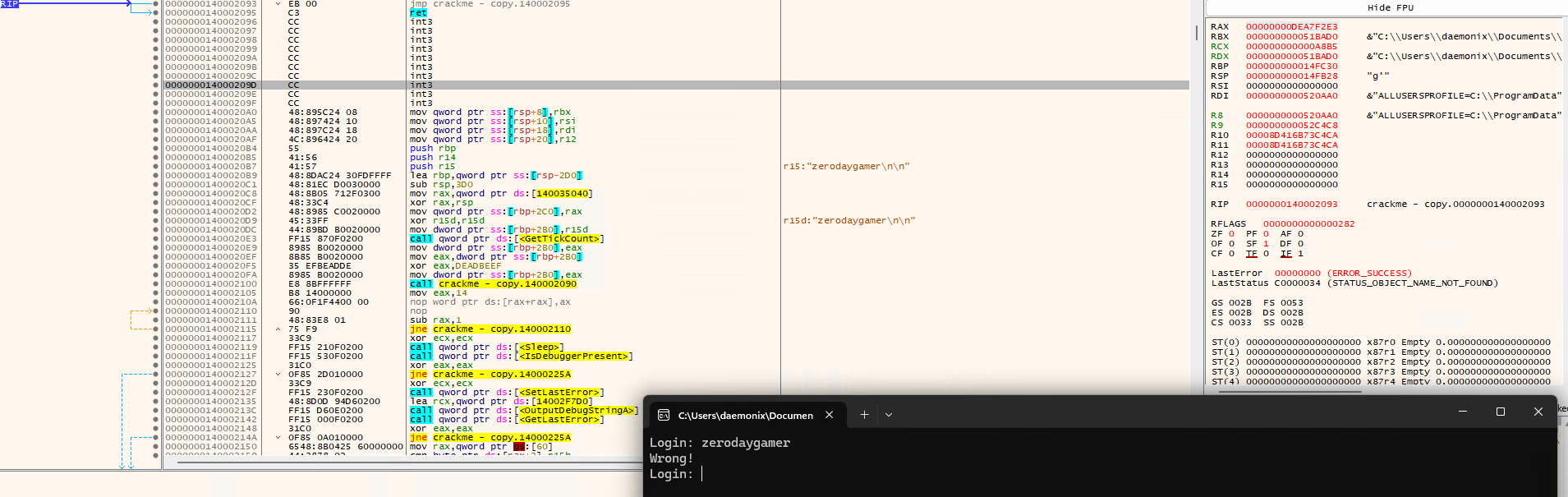This screenshot has width=1568, height=497.
Task: Select the r15d:"zerodaygamer\n\n" comment
Action: click(849, 221)
